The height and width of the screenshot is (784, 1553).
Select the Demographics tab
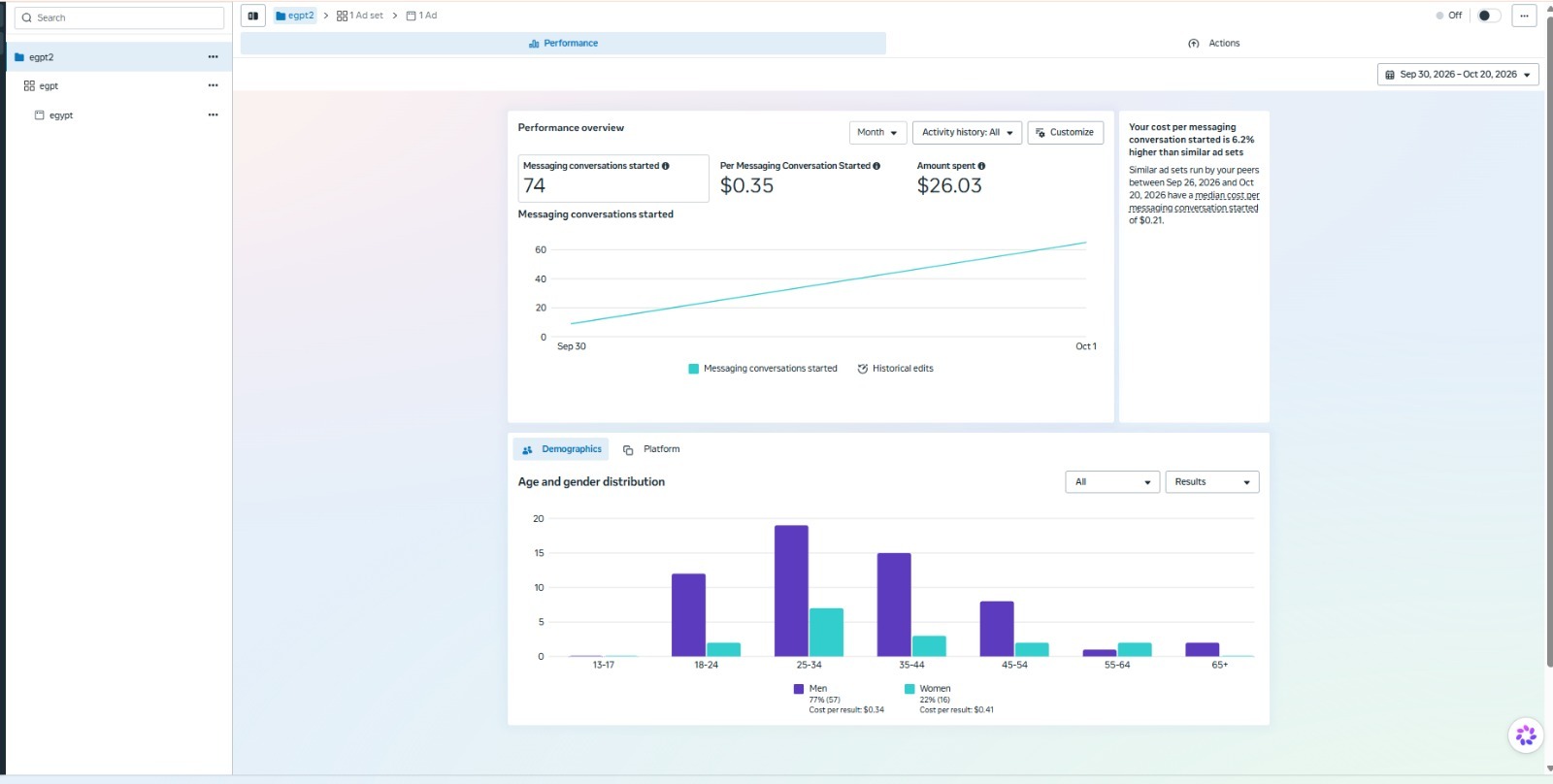(x=561, y=449)
